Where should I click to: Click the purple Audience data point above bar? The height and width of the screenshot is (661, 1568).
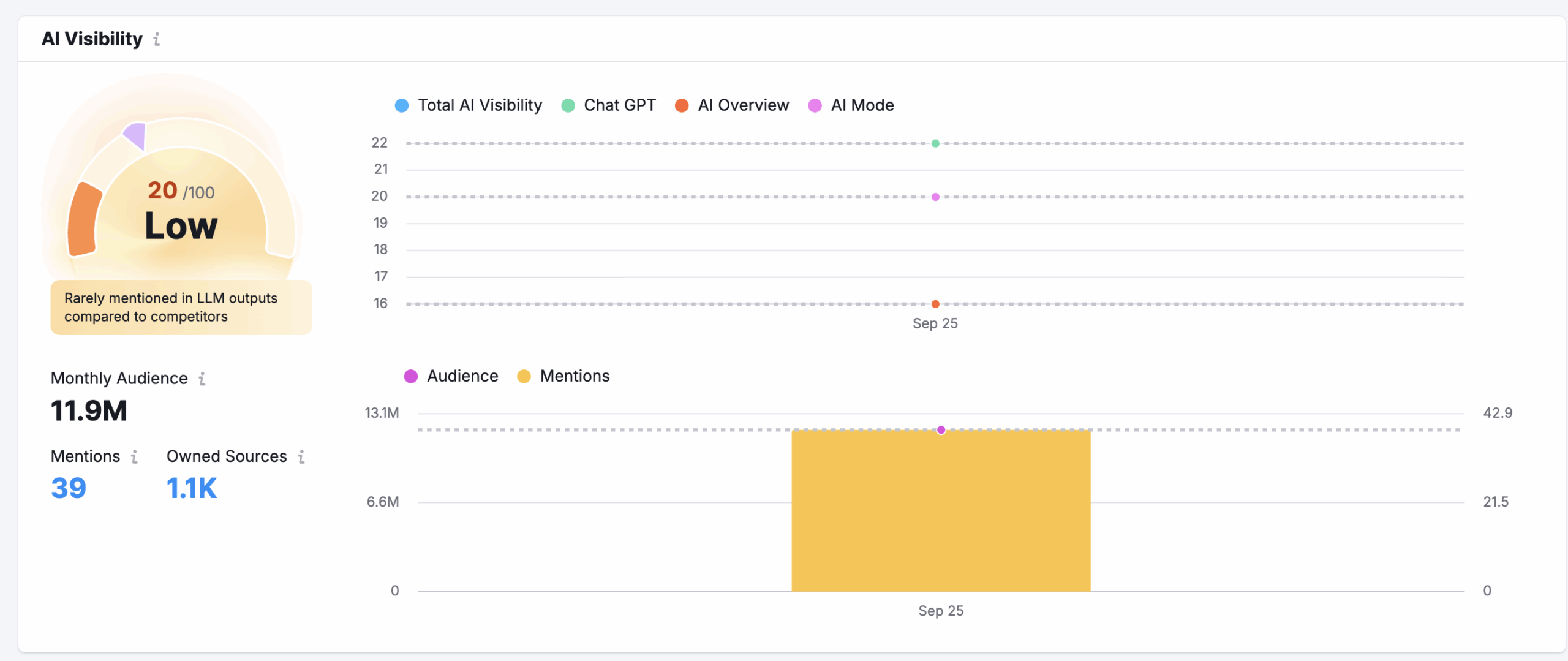click(941, 430)
